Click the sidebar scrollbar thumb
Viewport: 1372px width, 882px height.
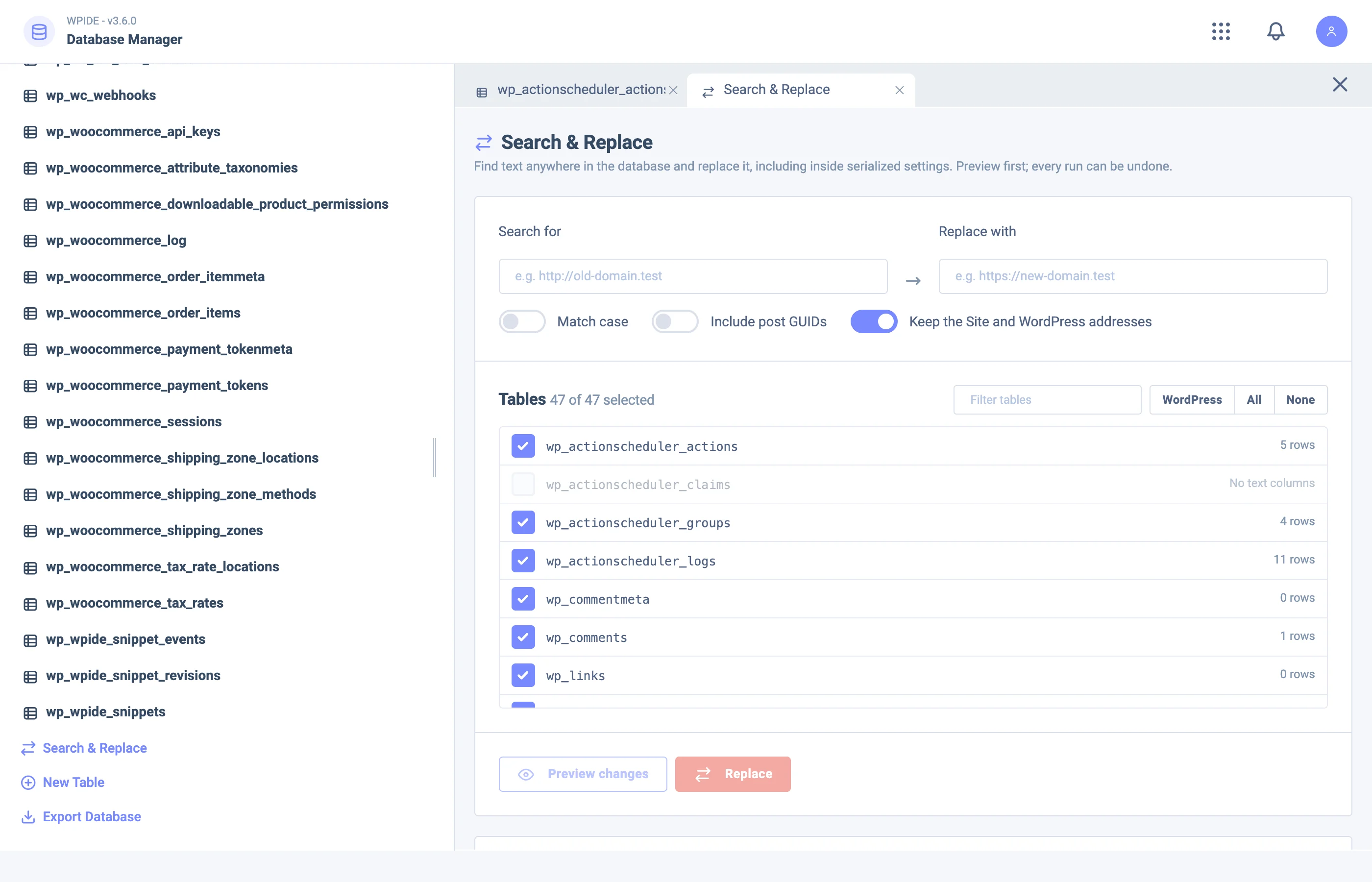(x=435, y=458)
